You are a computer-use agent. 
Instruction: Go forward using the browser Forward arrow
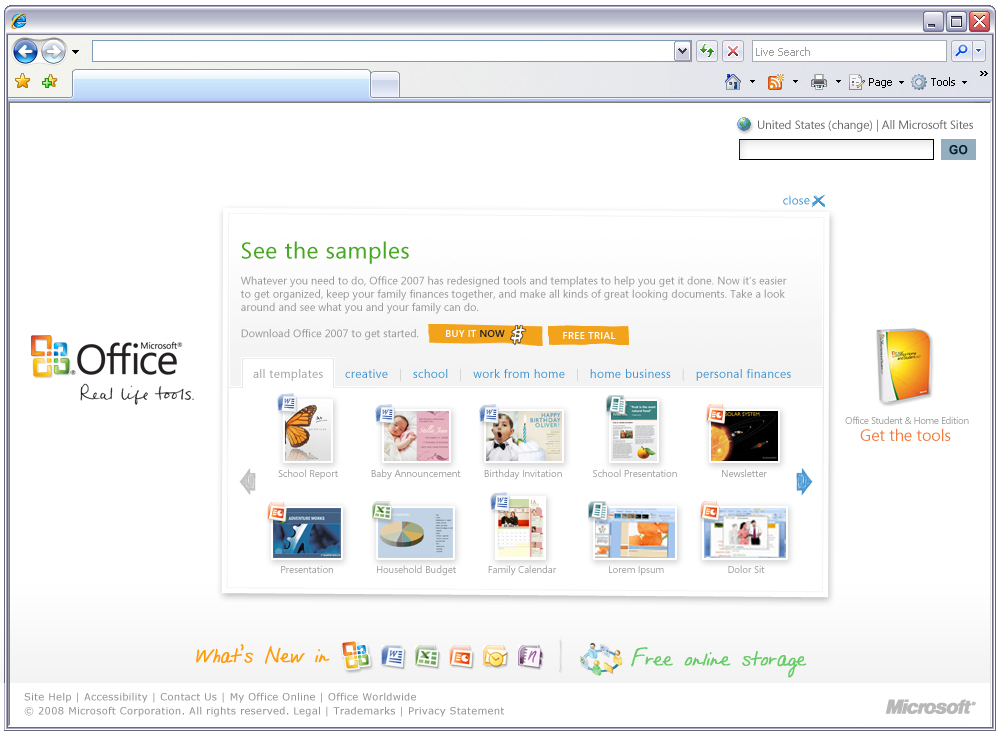[54, 51]
